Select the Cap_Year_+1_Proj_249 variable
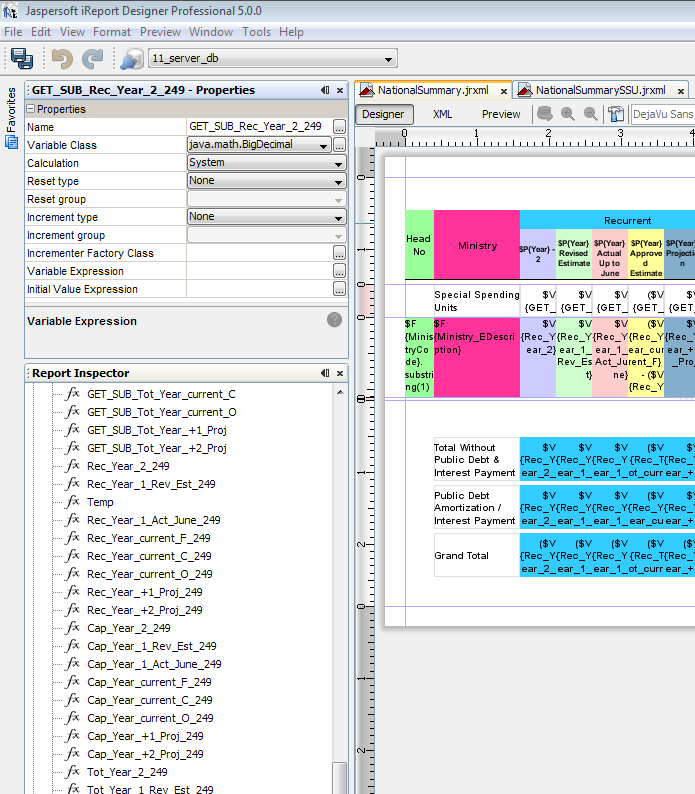 (x=145, y=736)
